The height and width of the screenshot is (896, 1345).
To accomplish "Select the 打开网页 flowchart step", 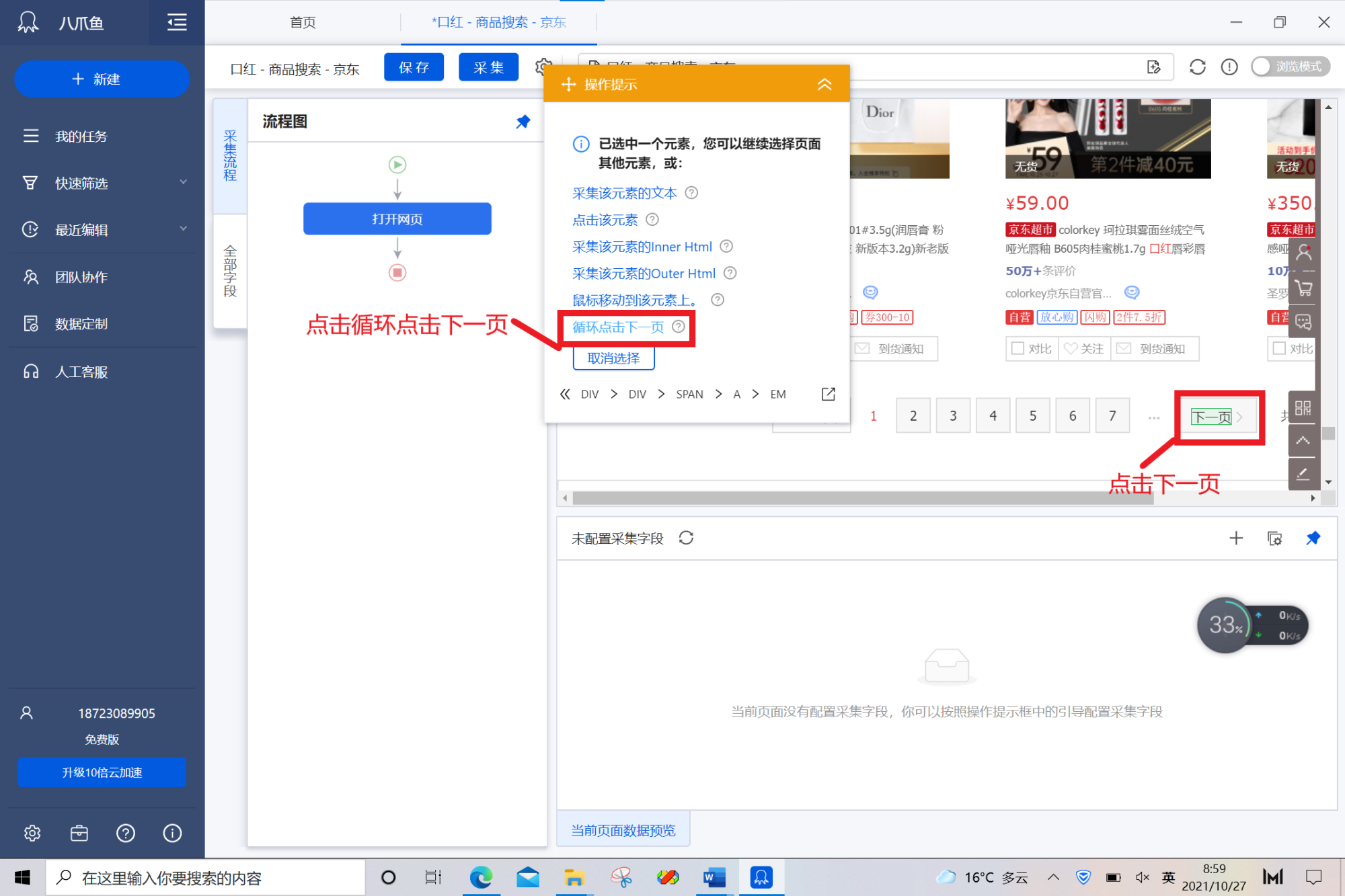I will tap(397, 218).
